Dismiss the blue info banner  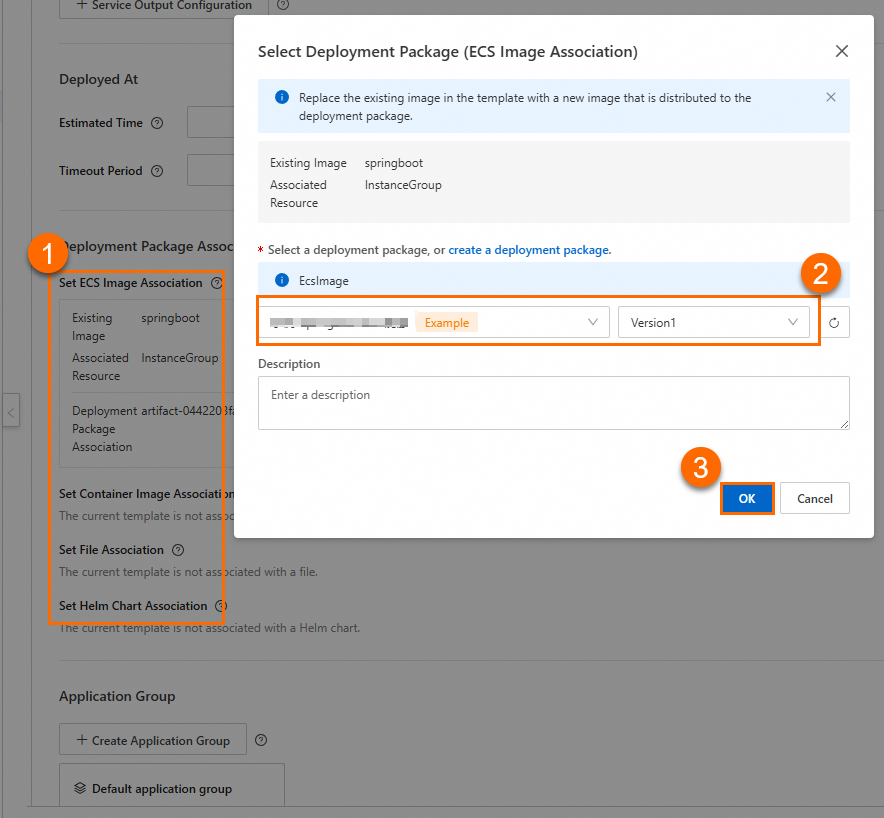click(830, 98)
